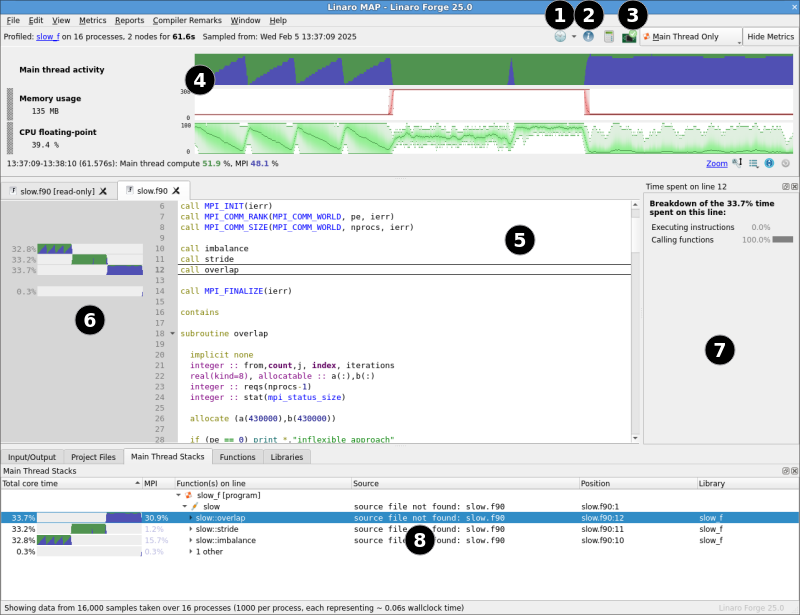The height and width of the screenshot is (615, 800).
Task: Click the clock time-display icon in toolbar
Action: tap(560, 37)
